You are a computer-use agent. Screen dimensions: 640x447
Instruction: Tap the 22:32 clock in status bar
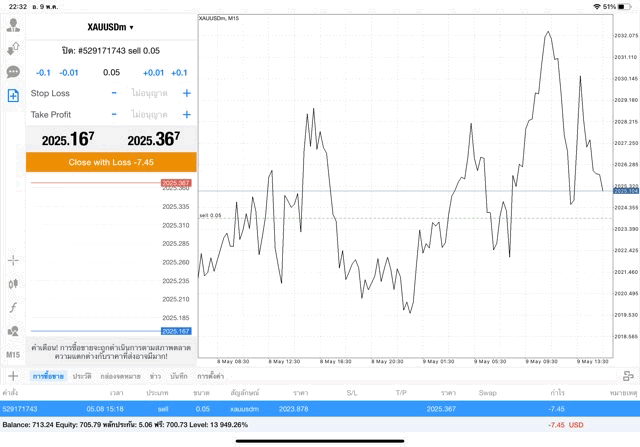click(x=18, y=7)
